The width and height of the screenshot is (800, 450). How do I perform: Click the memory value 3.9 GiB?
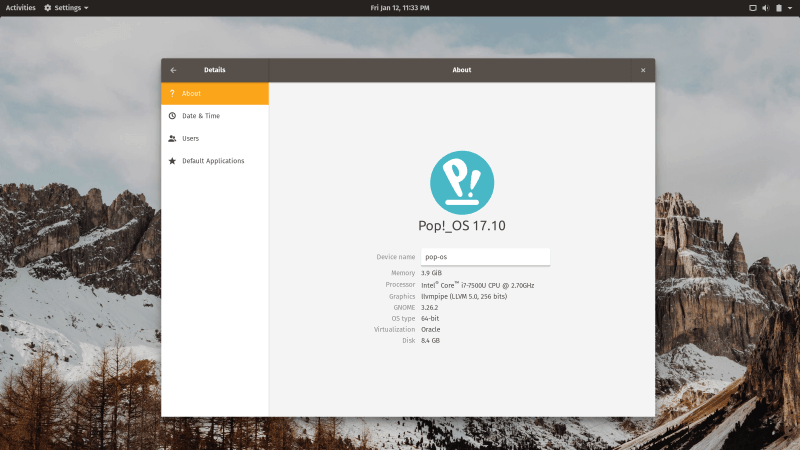(431, 273)
